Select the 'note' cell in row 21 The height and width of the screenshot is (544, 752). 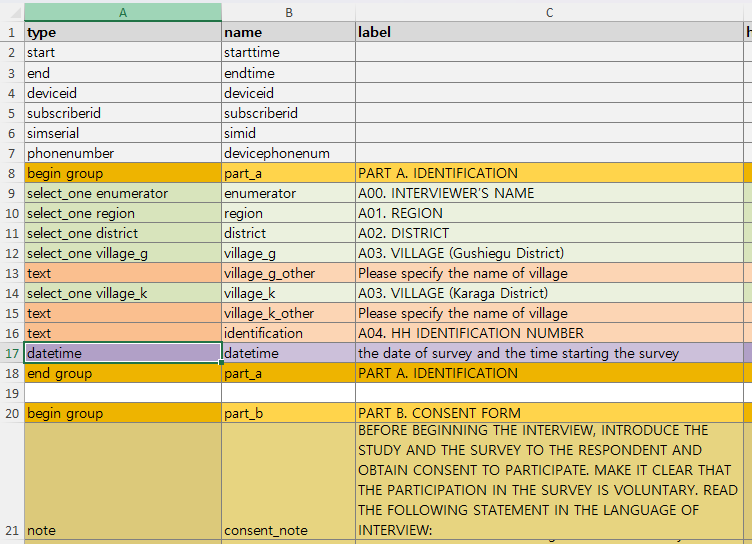pos(123,481)
